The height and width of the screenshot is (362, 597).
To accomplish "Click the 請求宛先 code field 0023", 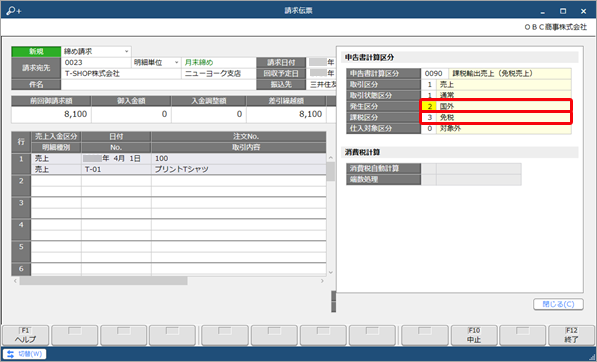I will pyautogui.click(x=96, y=62).
